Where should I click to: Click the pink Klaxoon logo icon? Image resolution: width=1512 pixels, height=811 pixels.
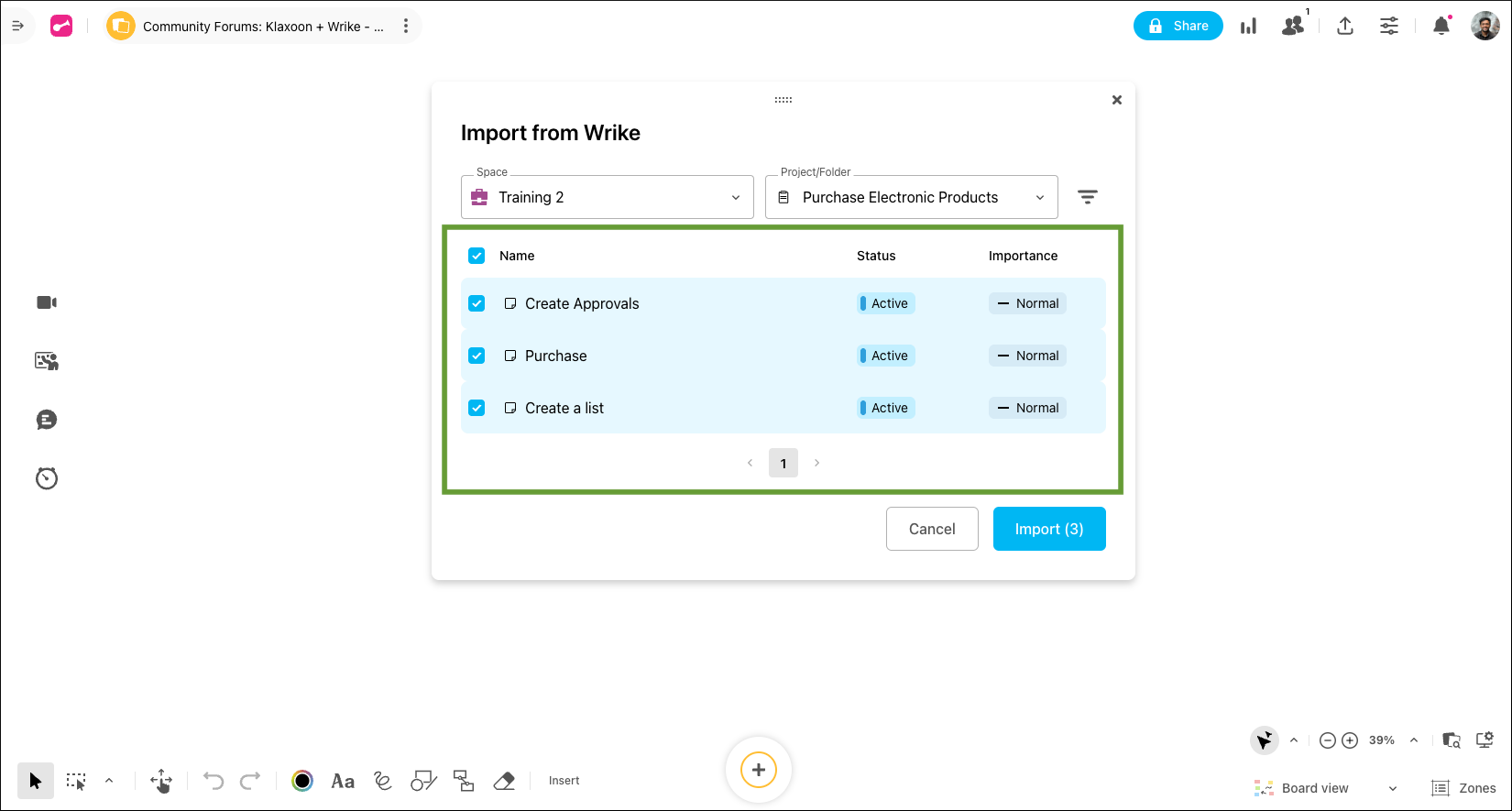tap(61, 26)
